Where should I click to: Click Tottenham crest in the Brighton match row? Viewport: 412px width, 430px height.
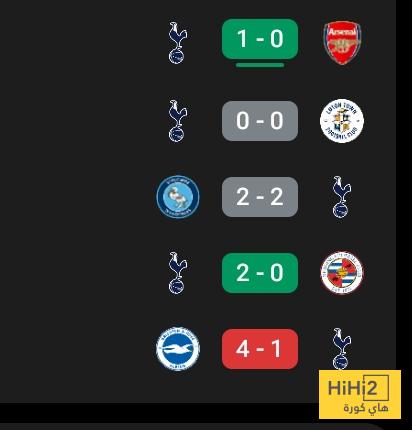(x=342, y=349)
